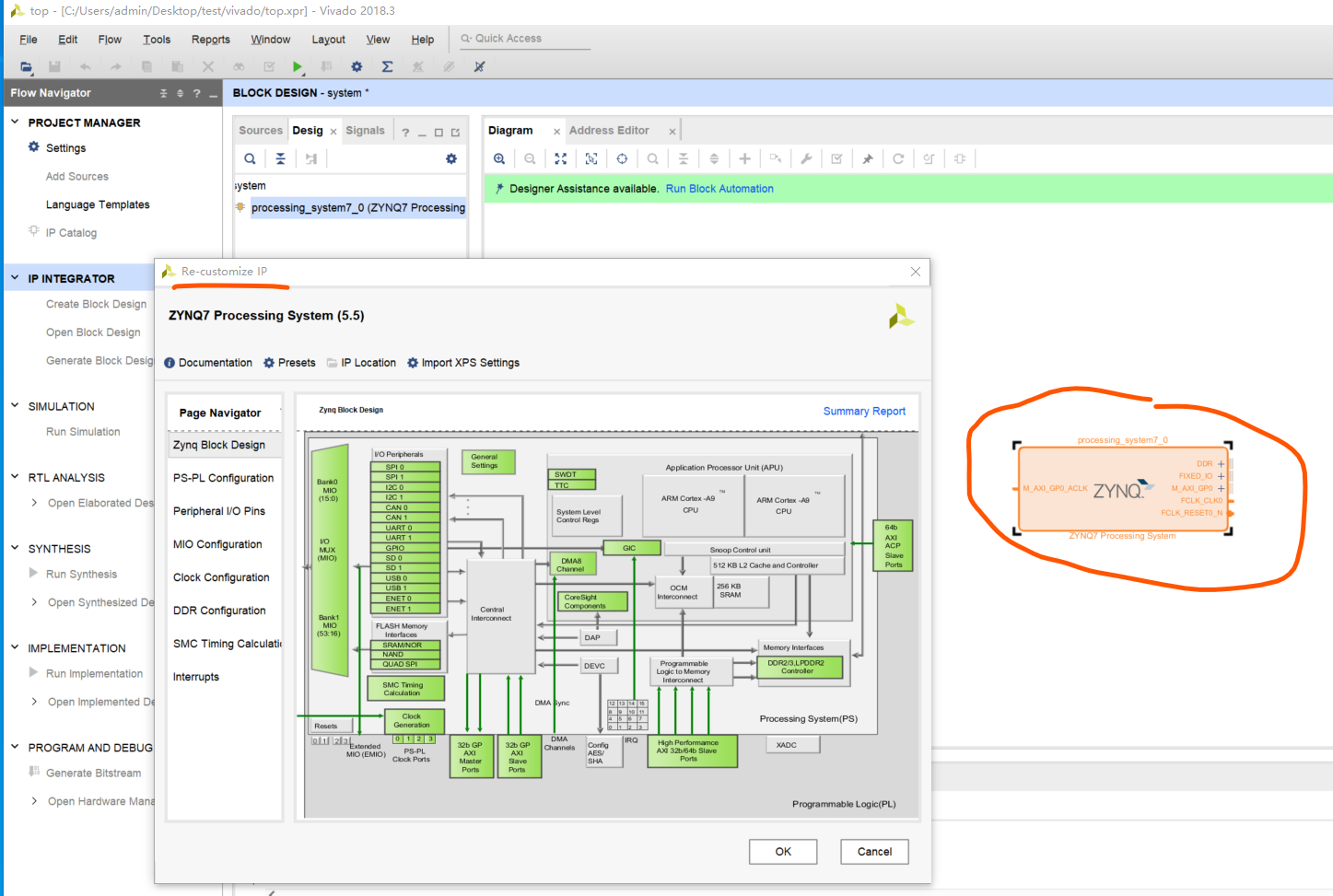Image resolution: width=1333 pixels, height=896 pixels.
Task: Open the Design panel gear settings
Action: (451, 158)
